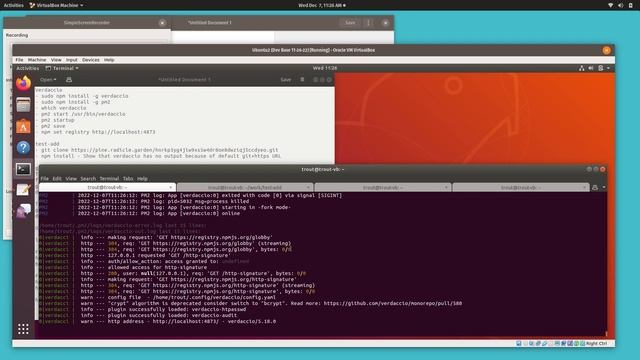The image size is (640, 360).
Task: Click the guest clock showing Wed 11:26
Action: click(325, 68)
